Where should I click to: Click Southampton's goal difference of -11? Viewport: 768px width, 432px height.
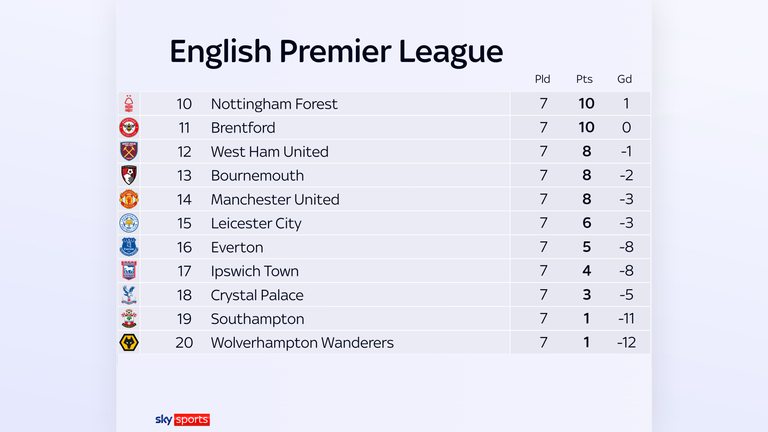click(626, 319)
